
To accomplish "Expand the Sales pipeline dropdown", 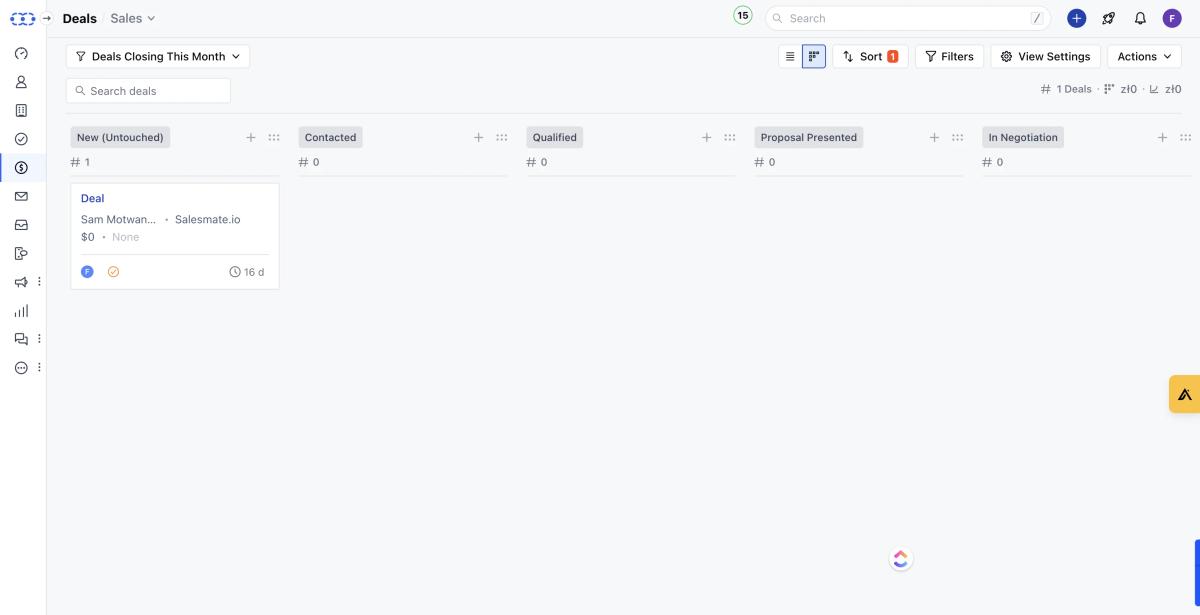I will [x=133, y=18].
